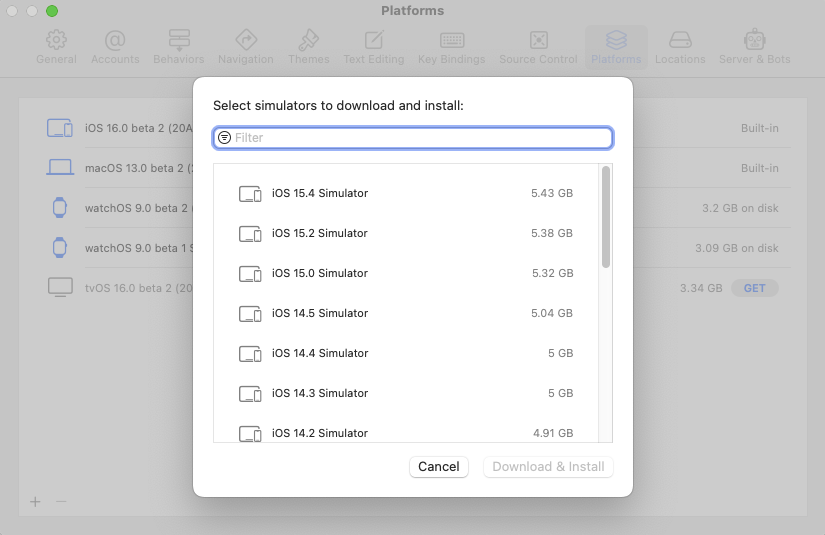Select iOS 15.4 Simulator row
The image size is (825, 535).
(x=405, y=193)
